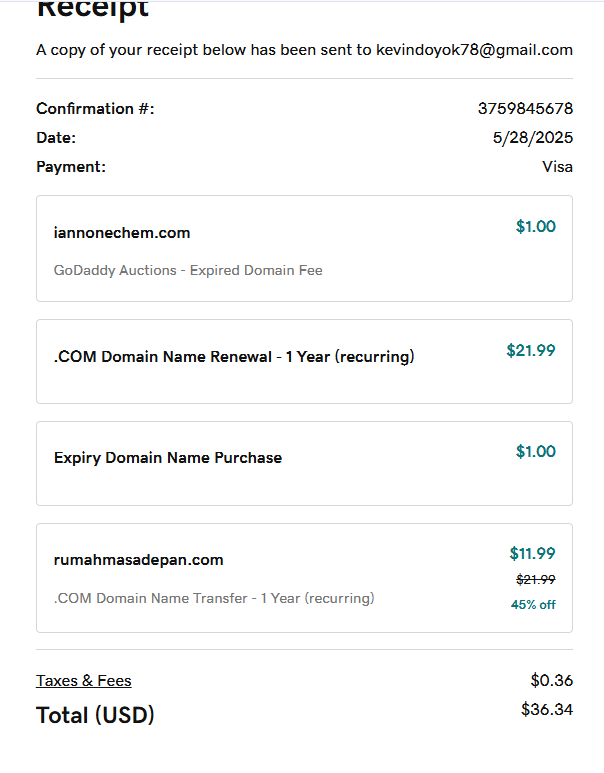Select confirmation number 3759845678

click(x=525, y=109)
